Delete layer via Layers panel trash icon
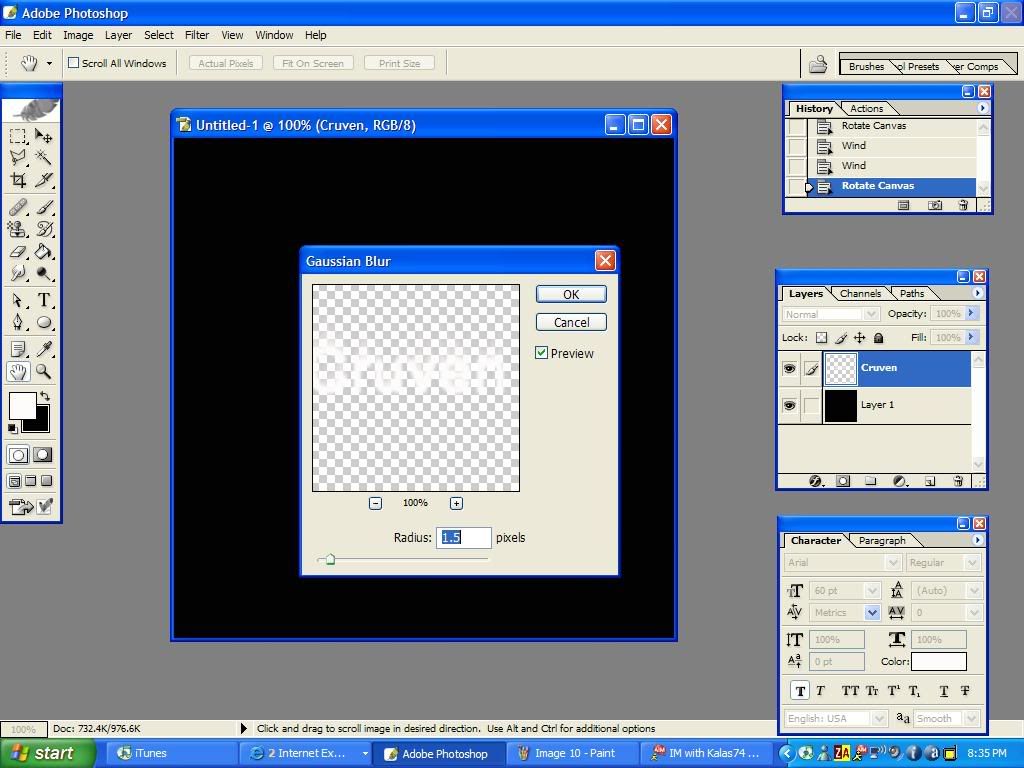 (x=958, y=481)
